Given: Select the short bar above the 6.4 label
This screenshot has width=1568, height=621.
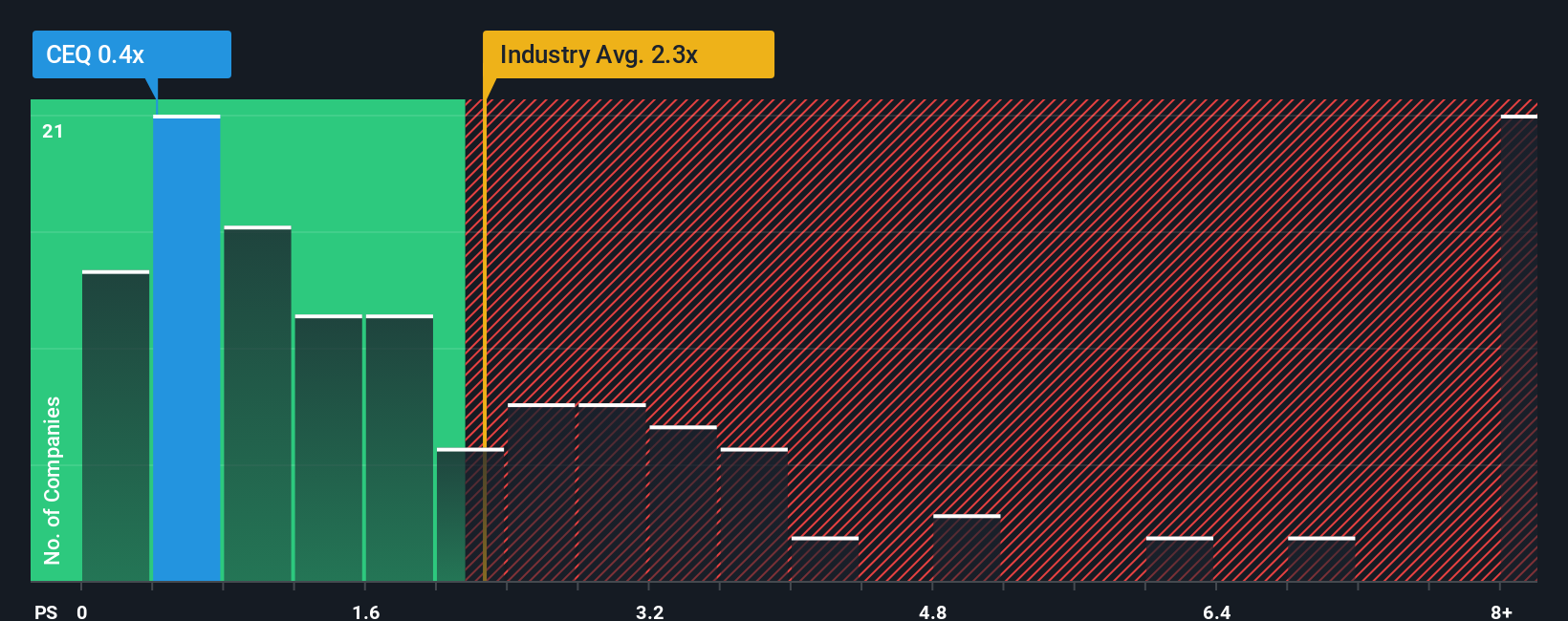Looking at the screenshot, I should click(x=1180, y=559).
